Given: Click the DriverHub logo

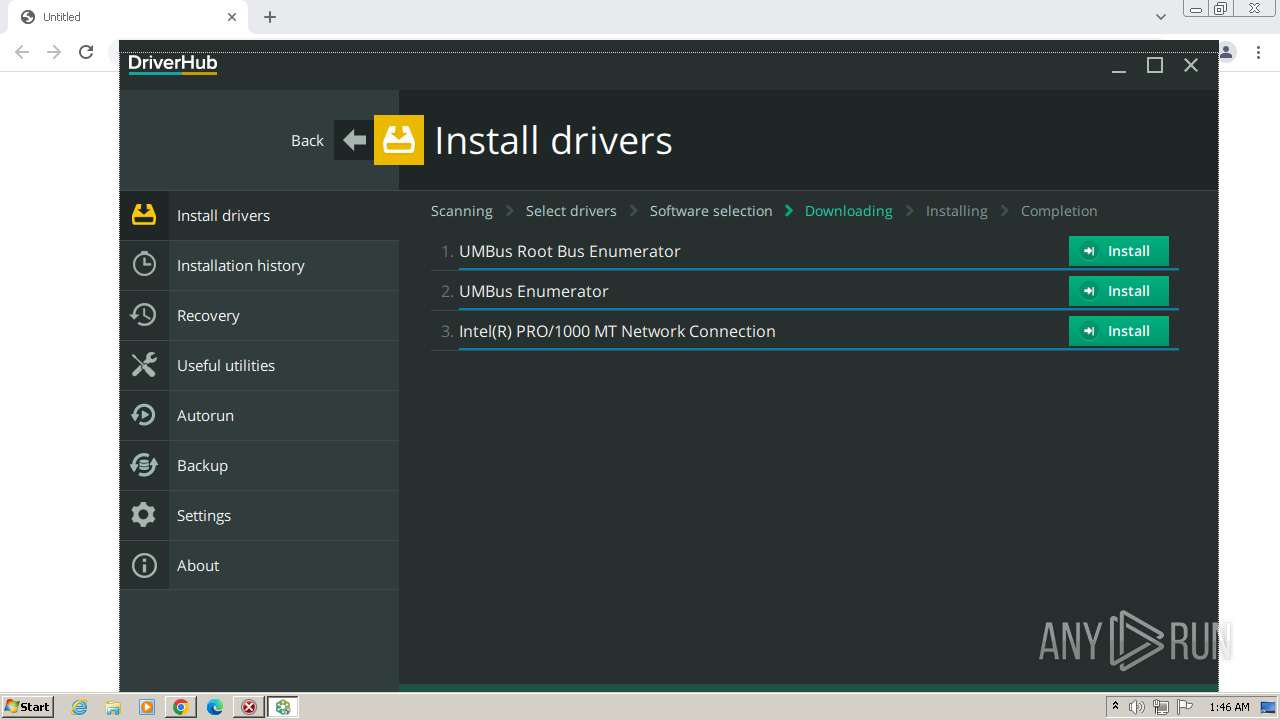Looking at the screenshot, I should (x=172, y=64).
